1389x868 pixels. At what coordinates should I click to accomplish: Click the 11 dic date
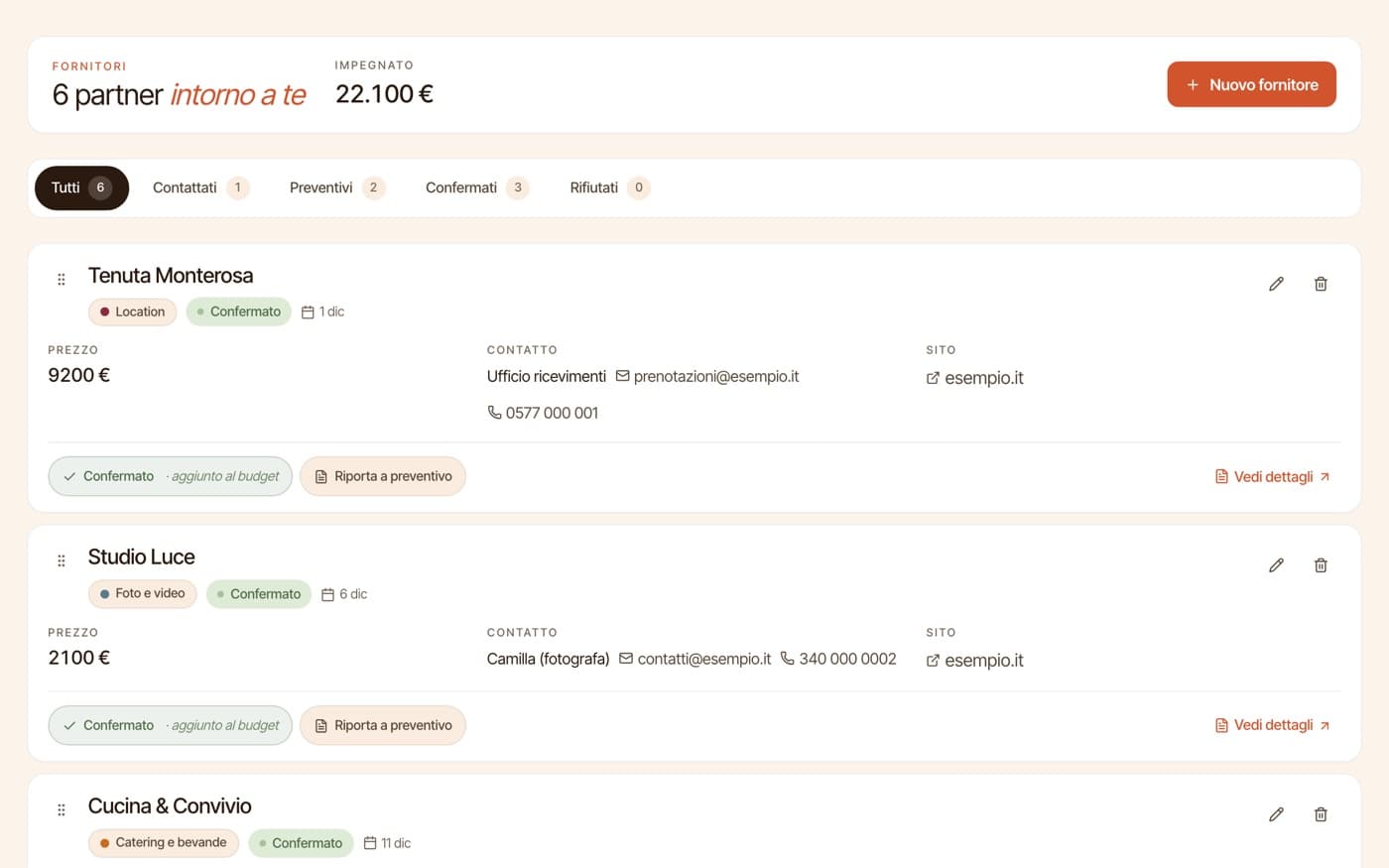click(387, 843)
